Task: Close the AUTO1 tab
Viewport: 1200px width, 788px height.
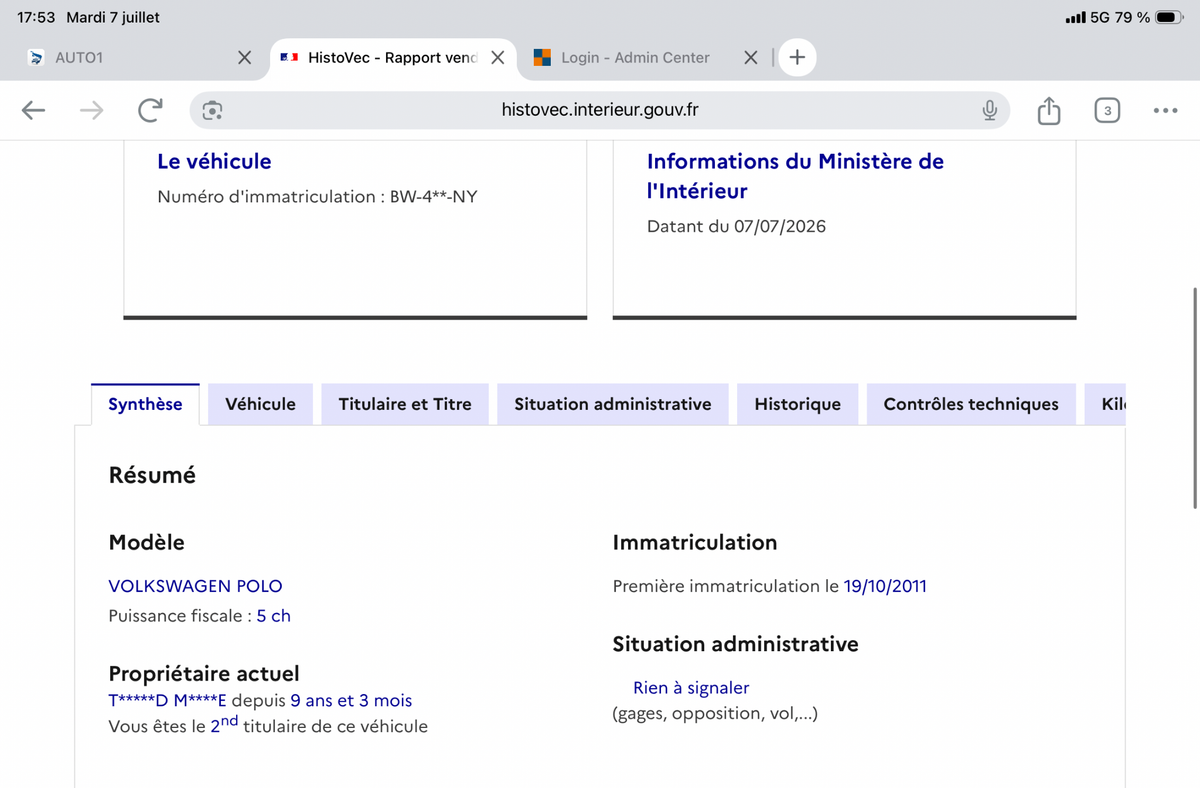Action: [244, 57]
